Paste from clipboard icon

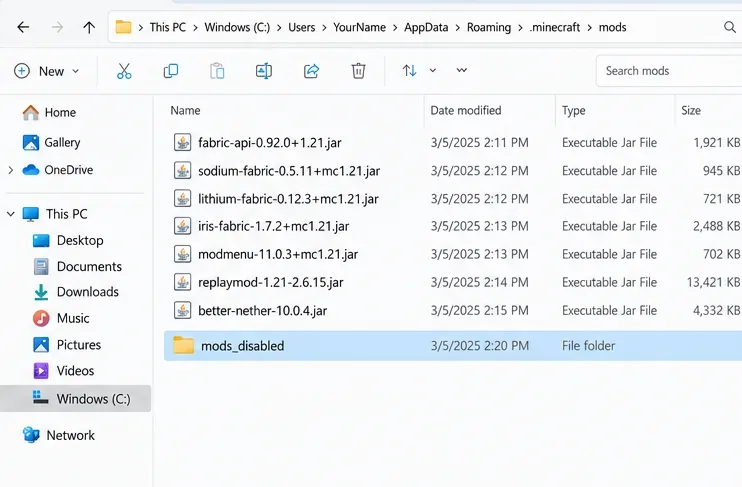pos(217,71)
